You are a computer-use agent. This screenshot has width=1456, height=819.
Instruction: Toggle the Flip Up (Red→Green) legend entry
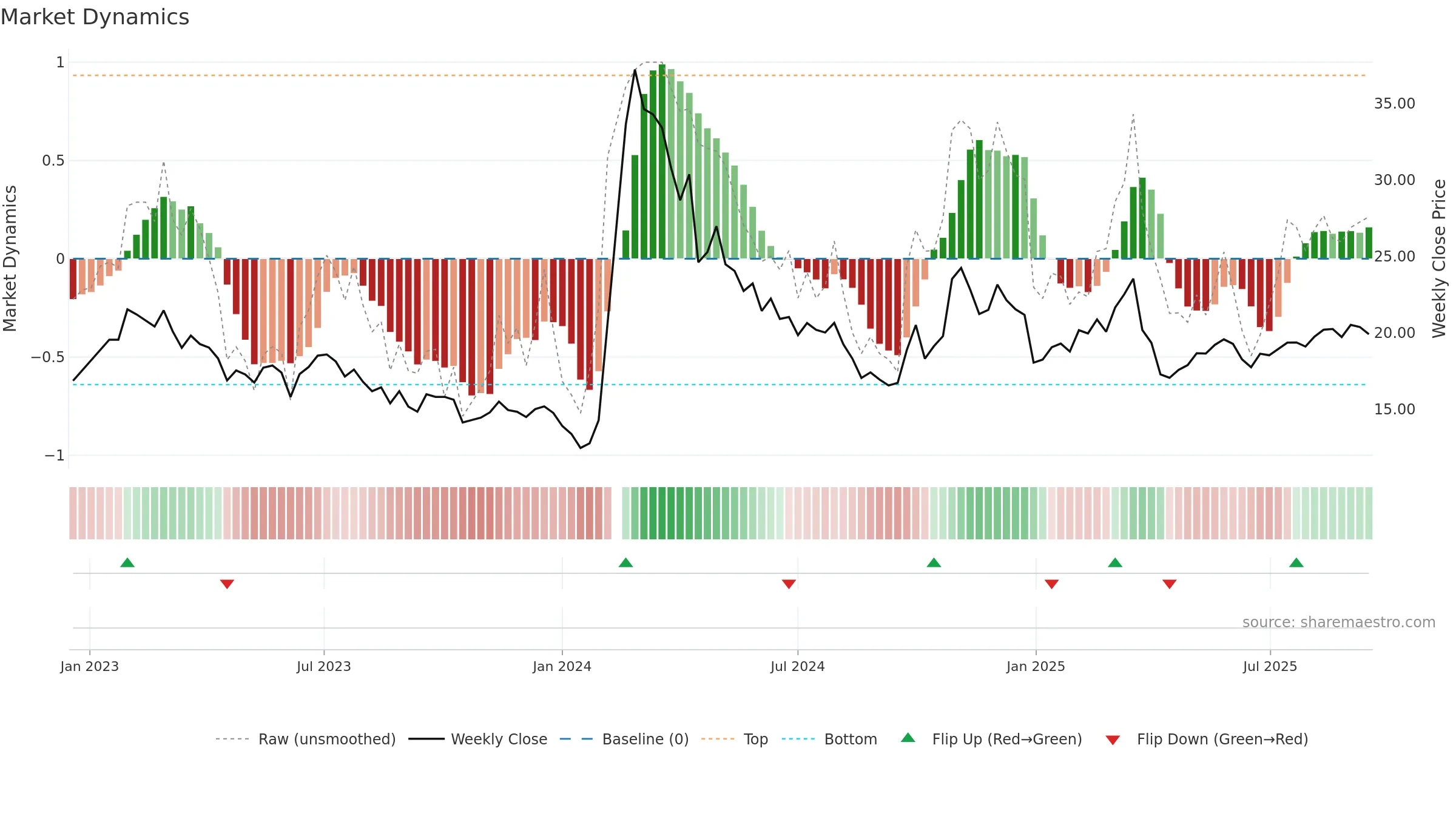(991, 739)
